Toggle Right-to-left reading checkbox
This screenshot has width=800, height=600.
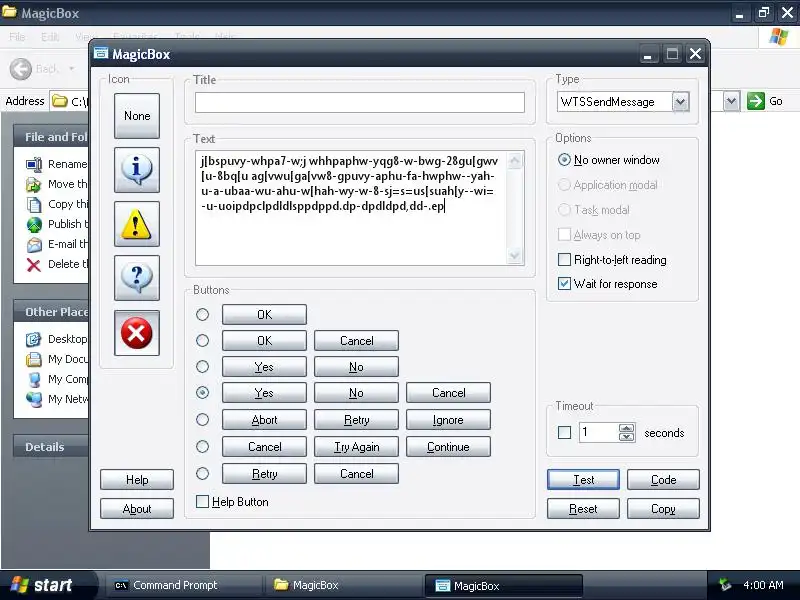(564, 260)
